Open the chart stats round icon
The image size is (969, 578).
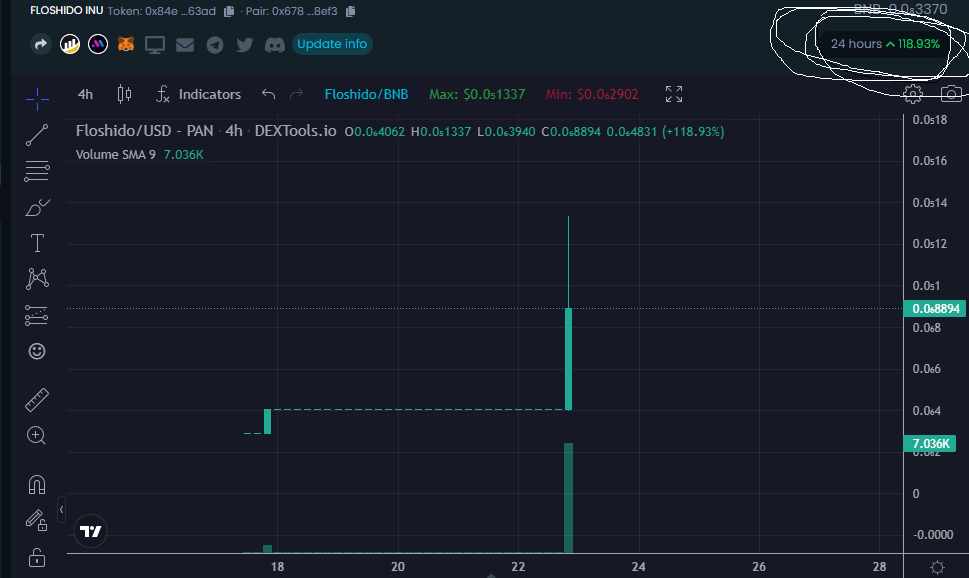[x=70, y=44]
